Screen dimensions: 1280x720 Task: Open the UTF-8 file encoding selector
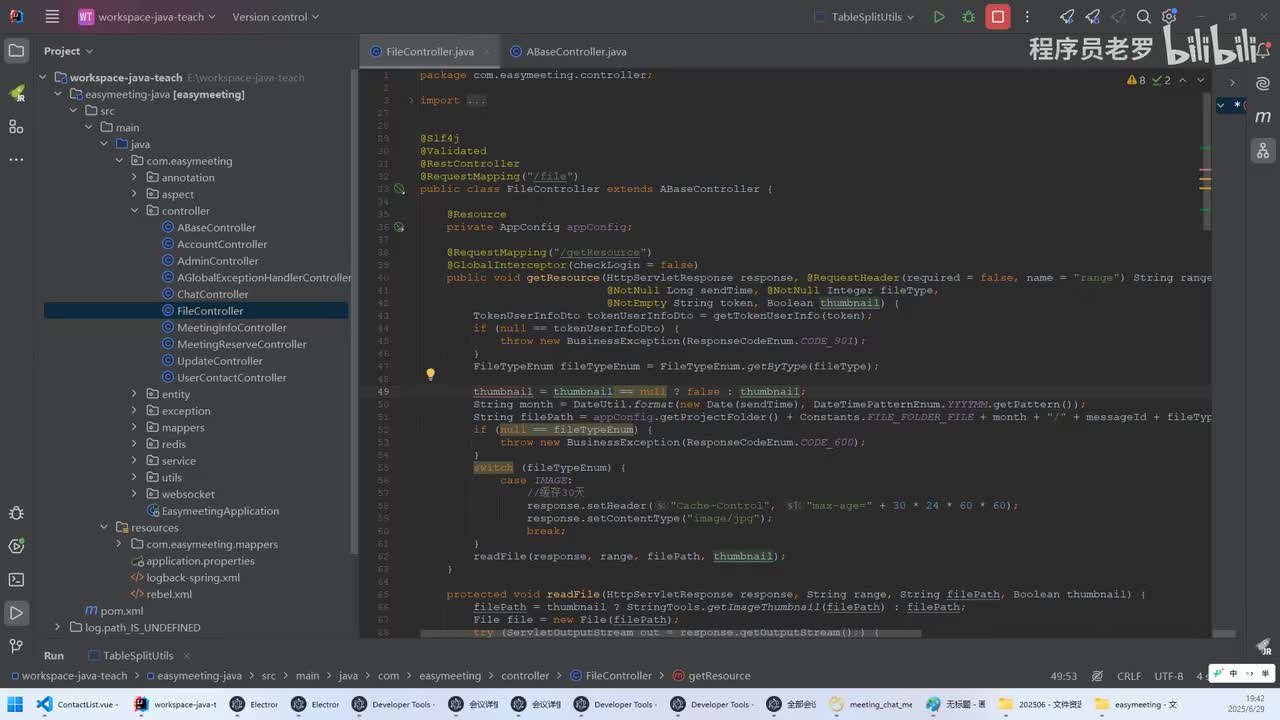pyautogui.click(x=1169, y=676)
